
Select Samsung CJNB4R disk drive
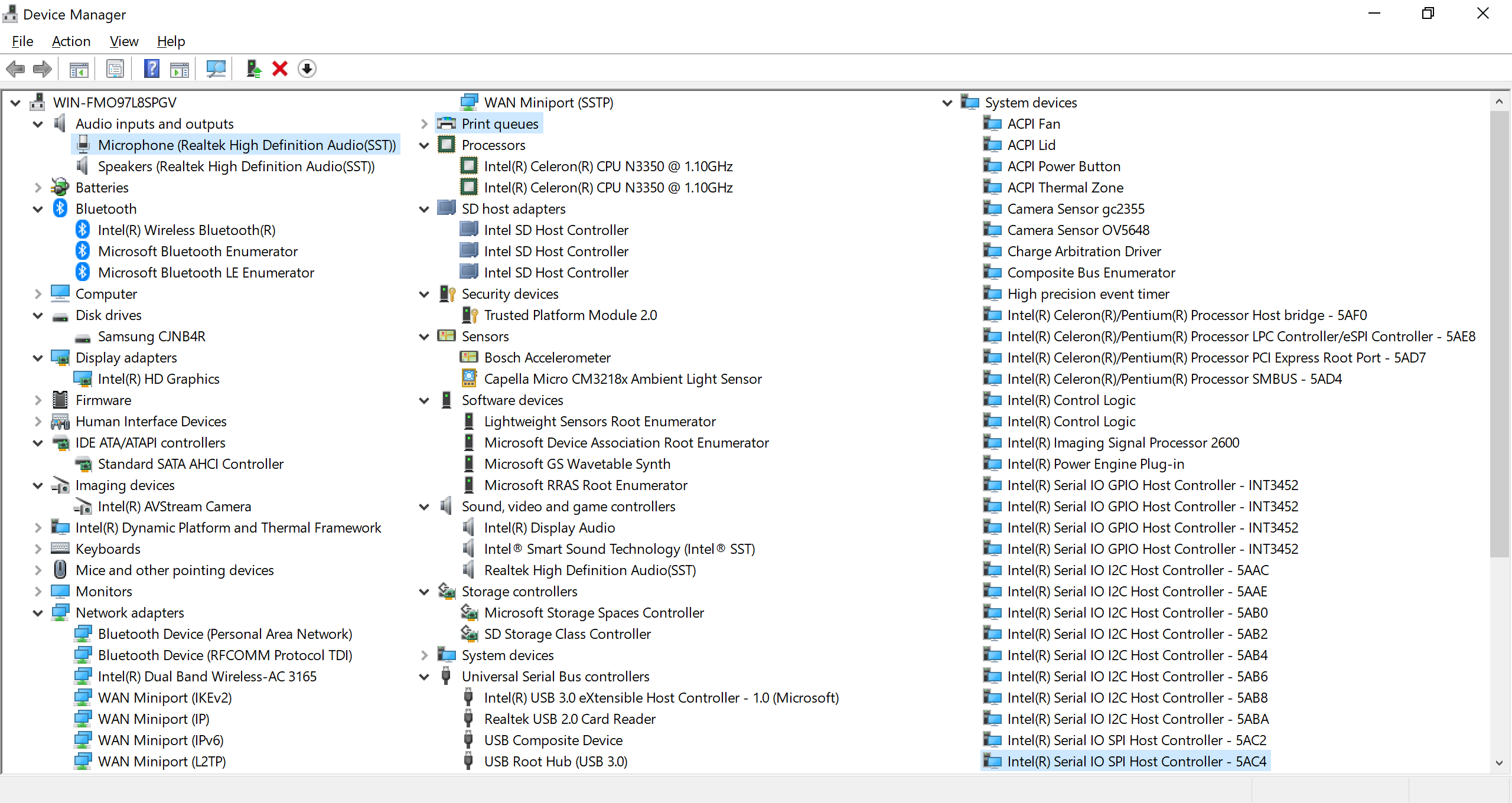(x=151, y=336)
